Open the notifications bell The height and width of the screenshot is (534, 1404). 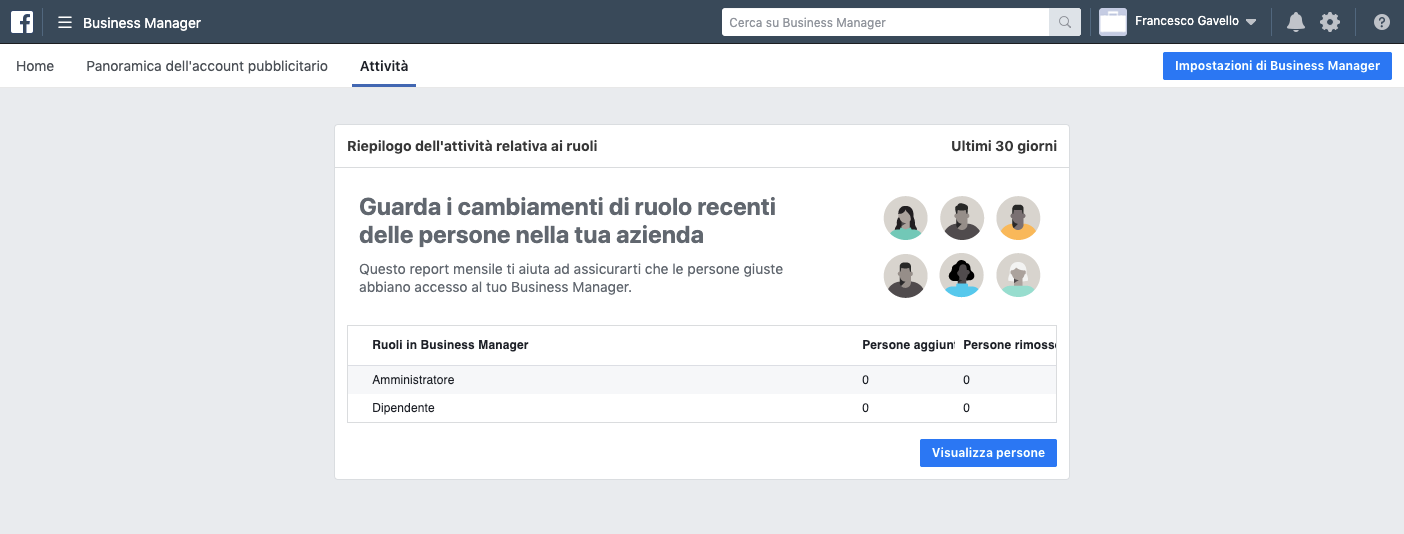pyautogui.click(x=1296, y=22)
